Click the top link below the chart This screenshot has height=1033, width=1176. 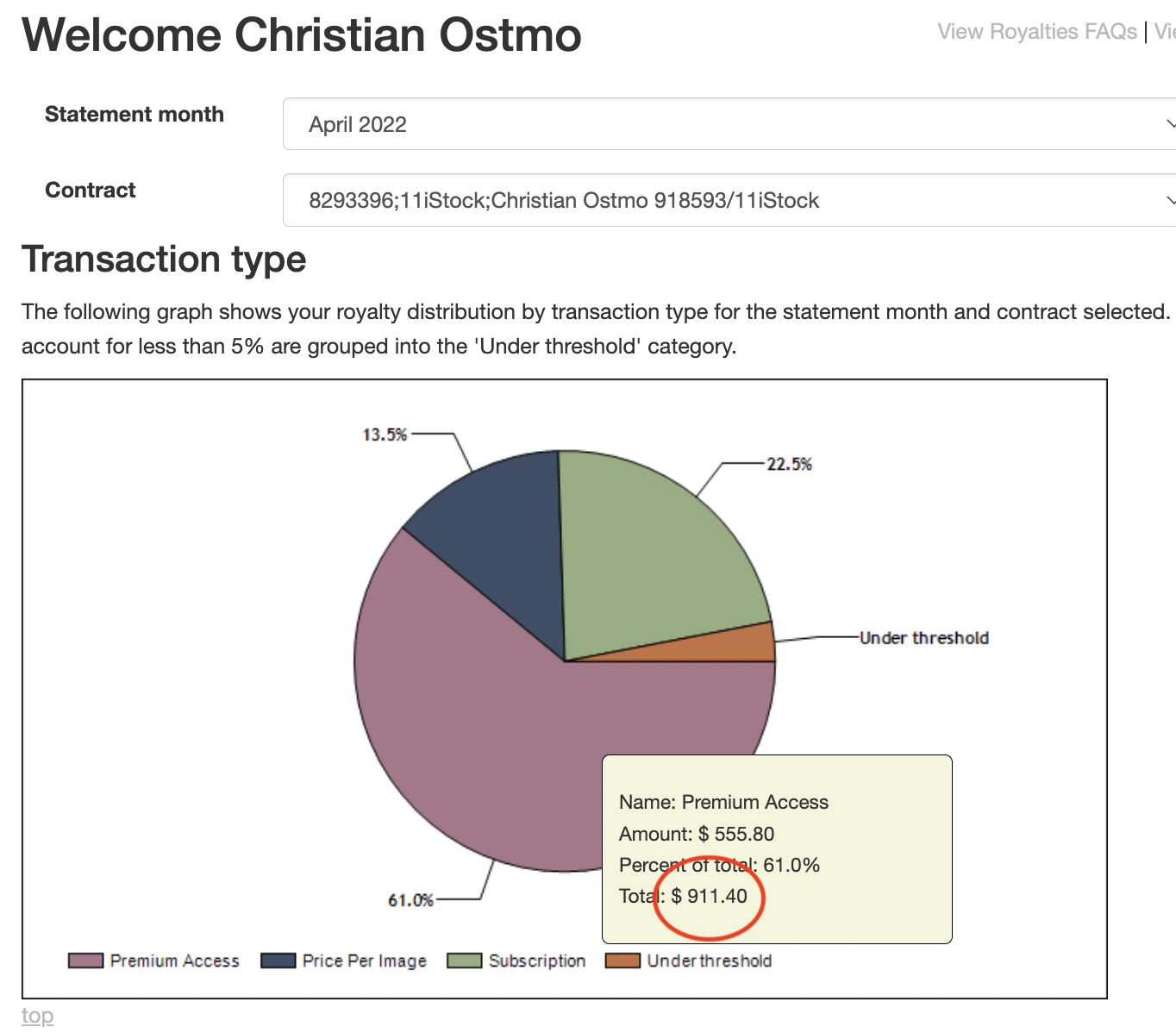(37, 1015)
